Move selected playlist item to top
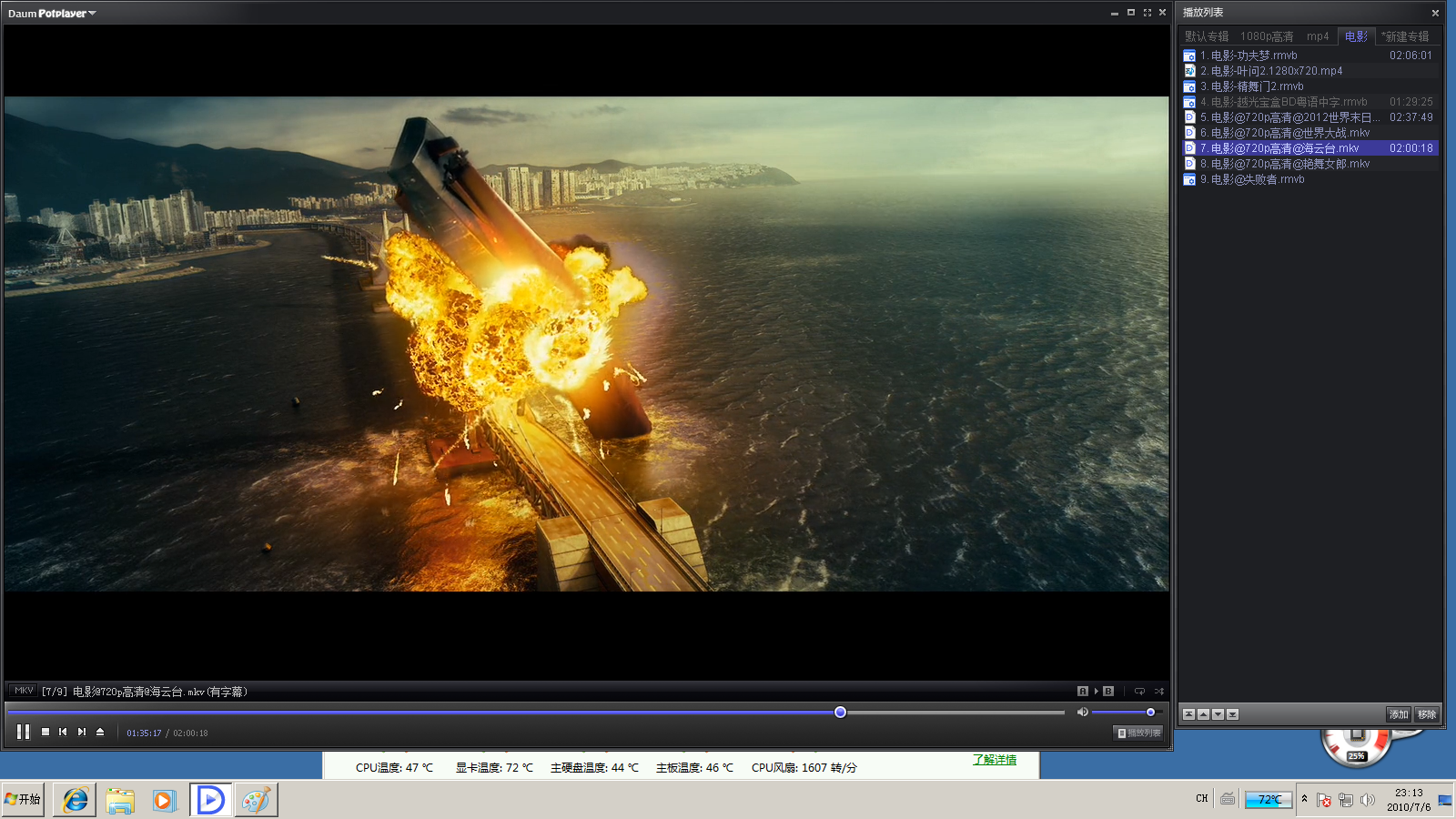This screenshot has width=1456, height=819. coord(1188,714)
